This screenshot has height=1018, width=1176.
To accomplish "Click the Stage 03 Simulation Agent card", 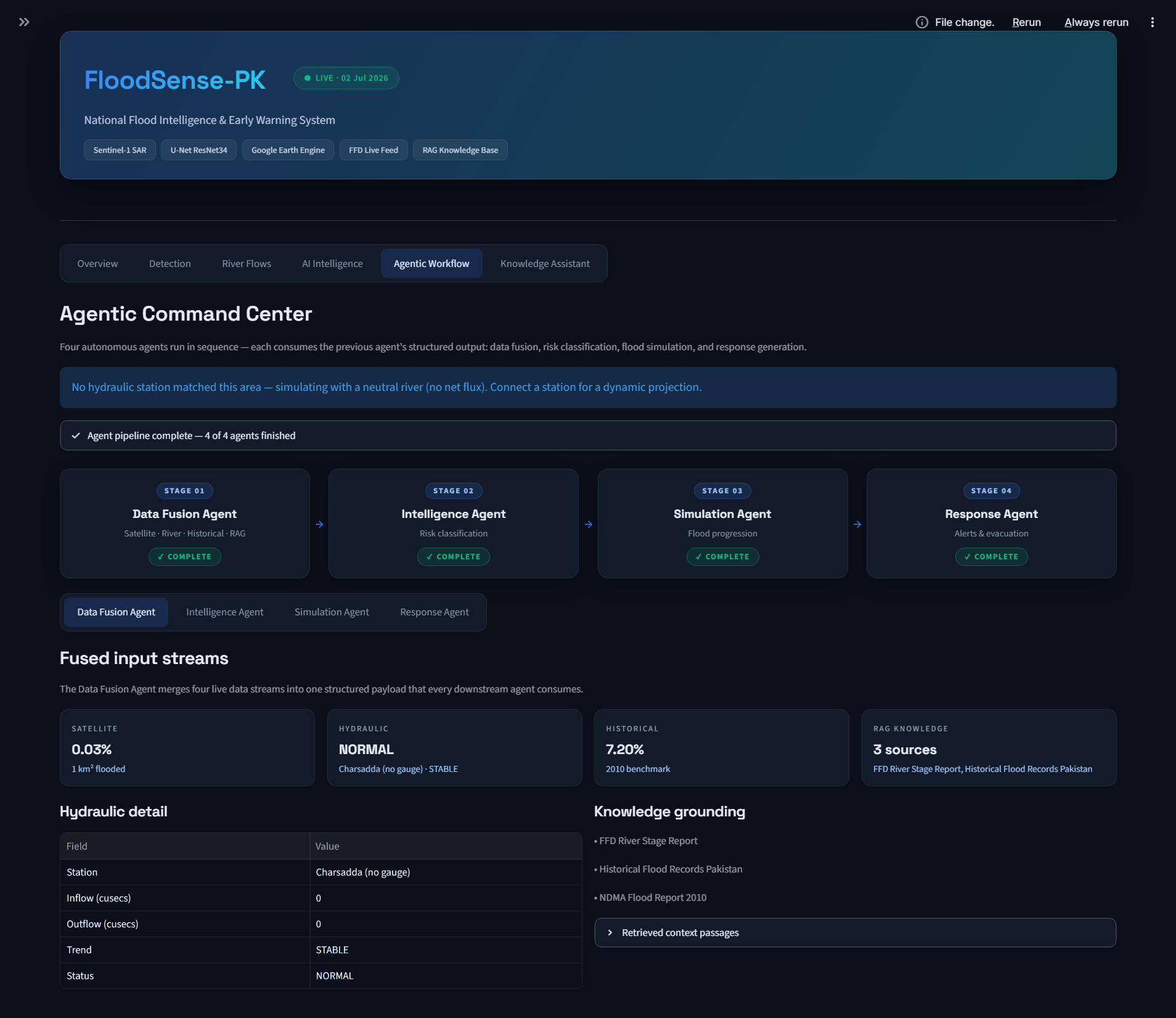I will pos(722,523).
